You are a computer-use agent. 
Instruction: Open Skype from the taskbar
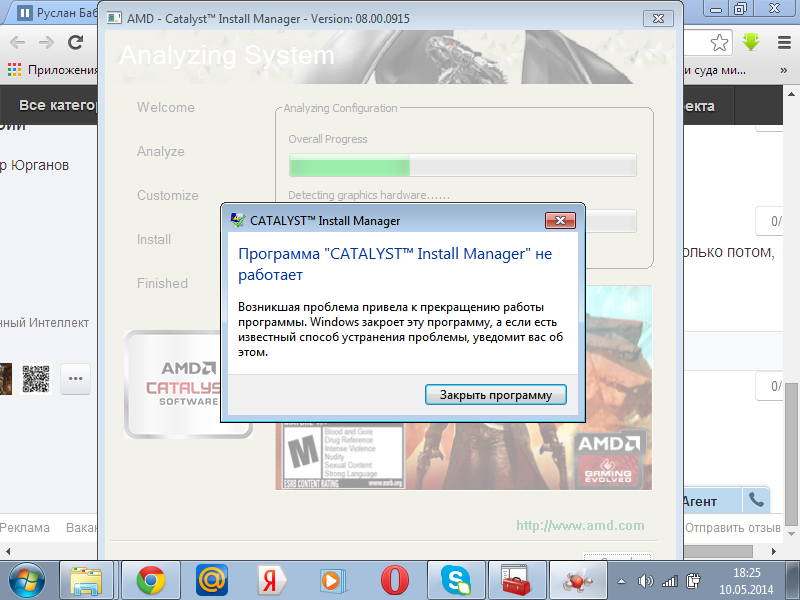coord(456,581)
